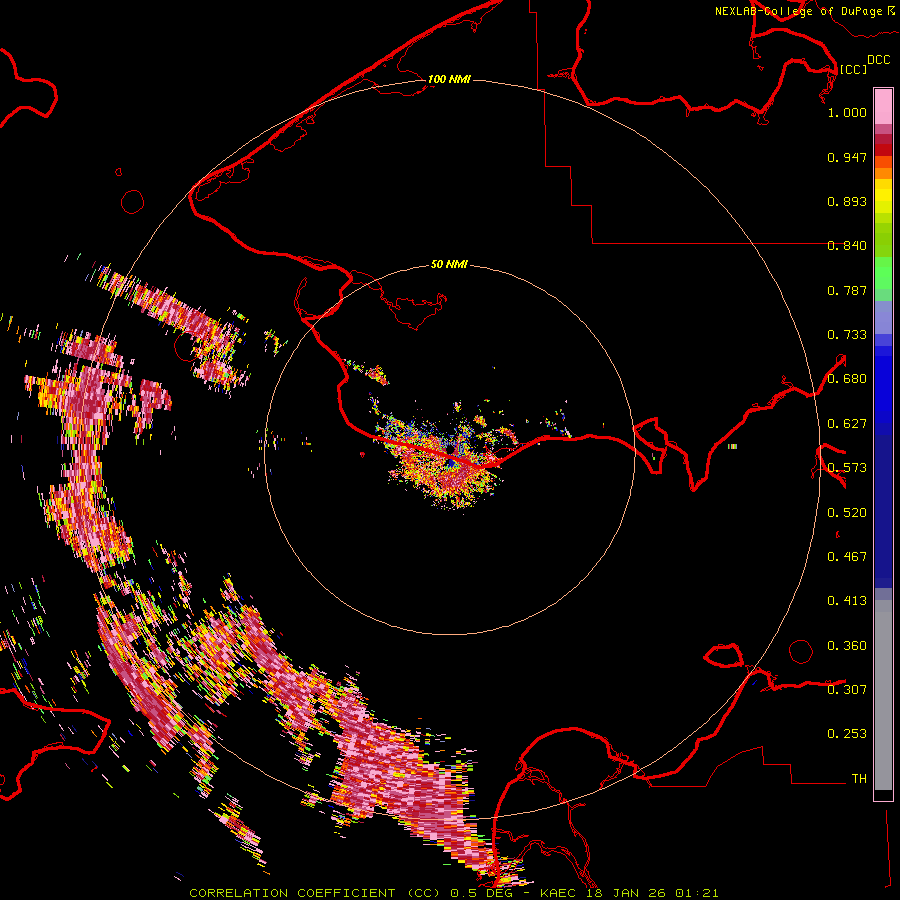
Task: Click the bright green segment of color bar
Action: [883, 273]
